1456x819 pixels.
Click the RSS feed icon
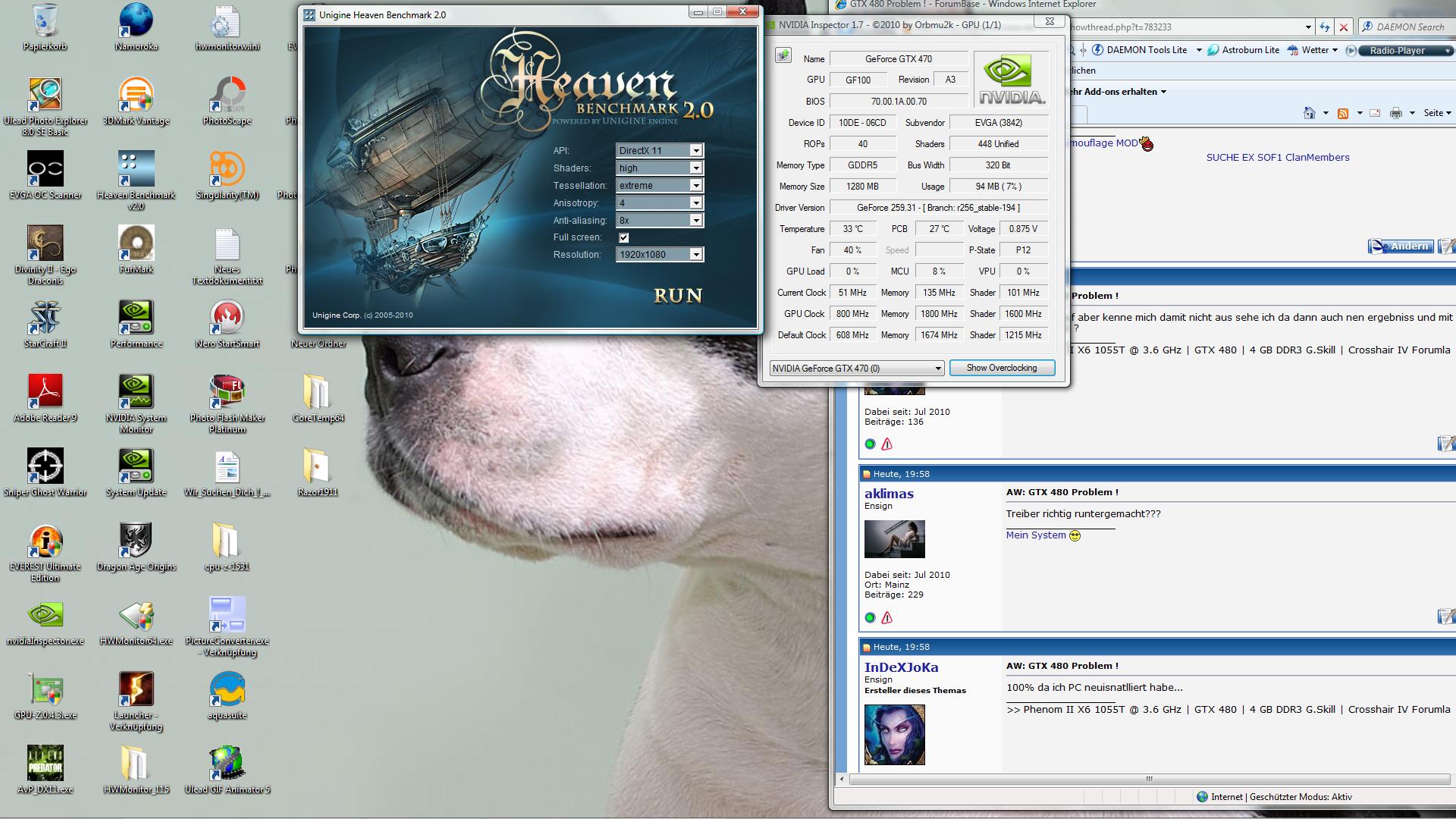click(1343, 113)
